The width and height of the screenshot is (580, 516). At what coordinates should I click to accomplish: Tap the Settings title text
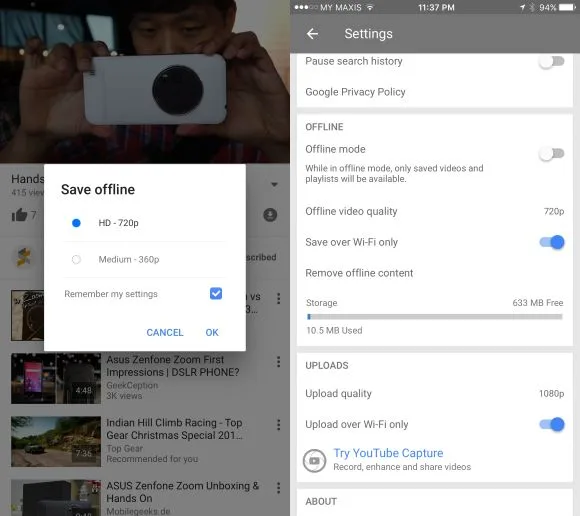(x=368, y=34)
